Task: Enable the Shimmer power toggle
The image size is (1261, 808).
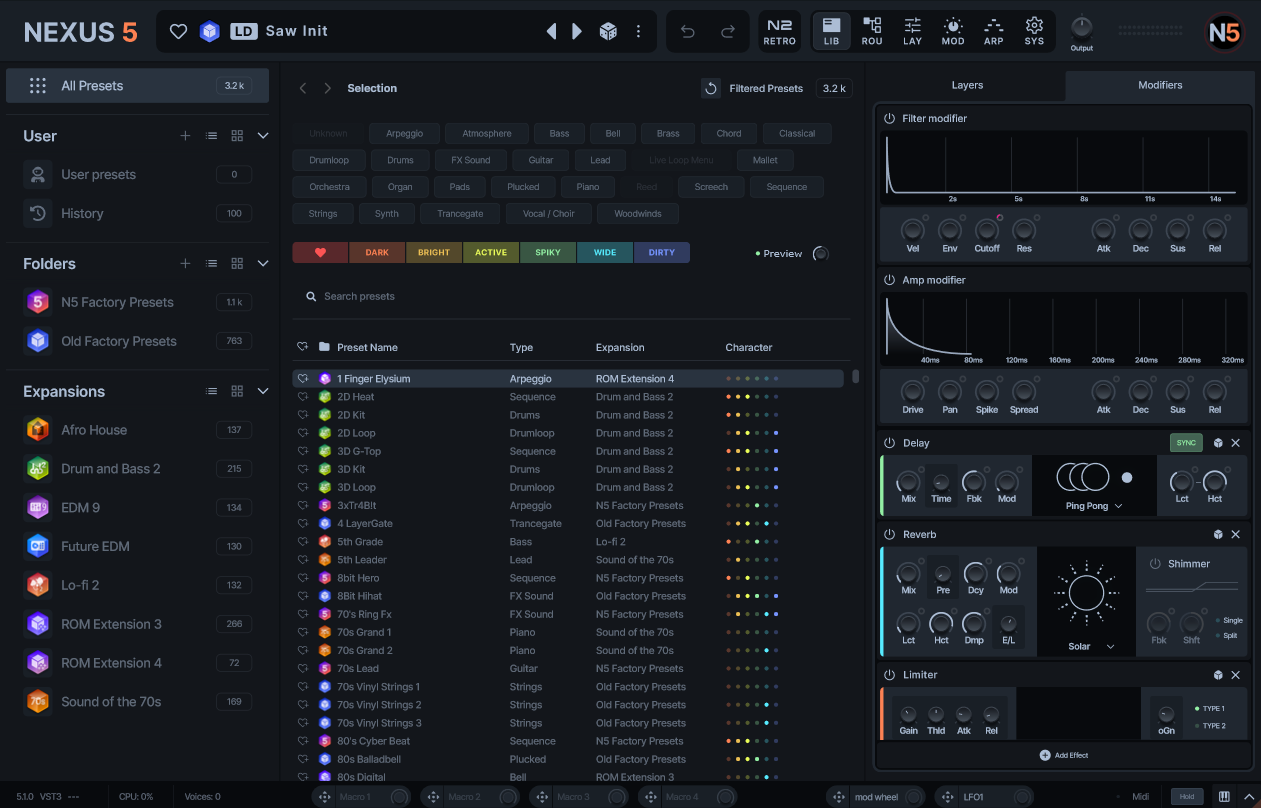Action: (1155, 564)
